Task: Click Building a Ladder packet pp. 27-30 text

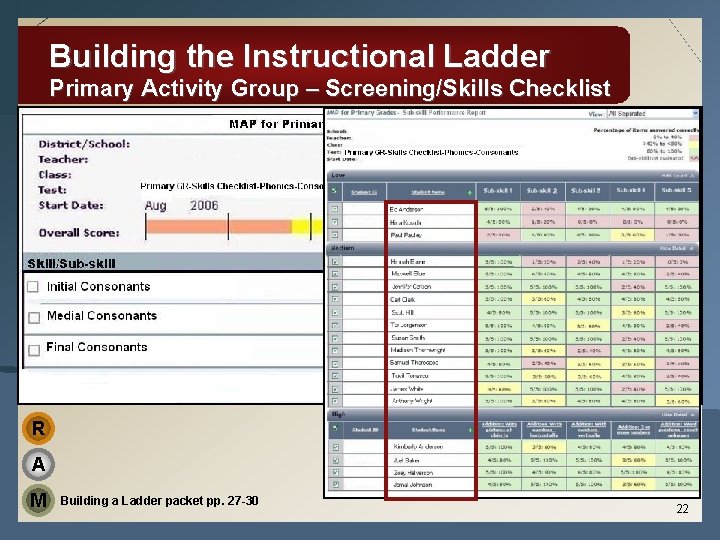Action: (159, 501)
